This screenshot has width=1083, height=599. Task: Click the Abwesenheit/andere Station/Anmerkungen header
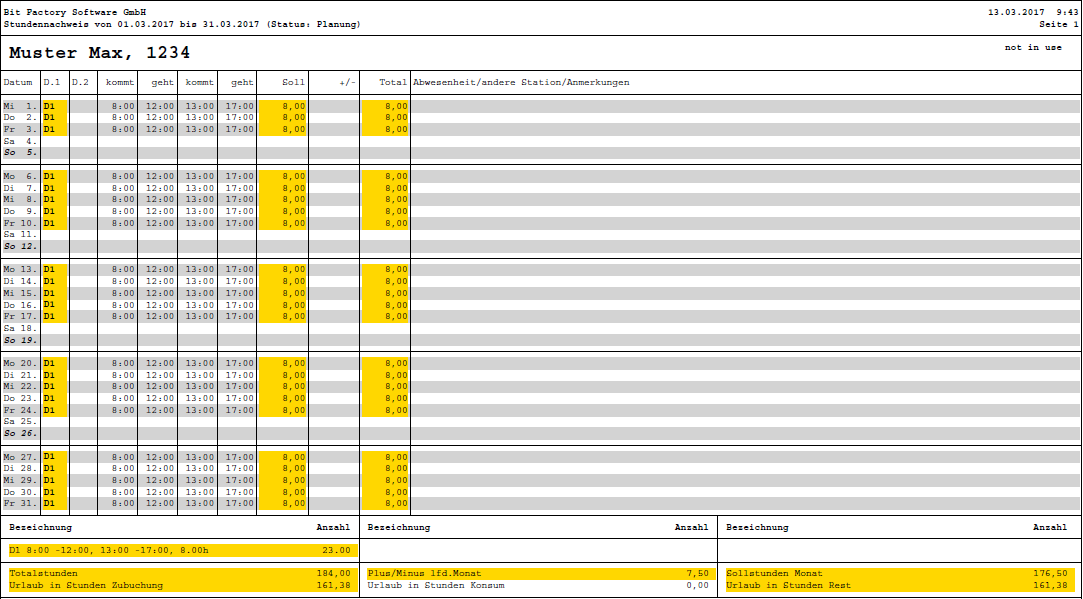click(521, 82)
